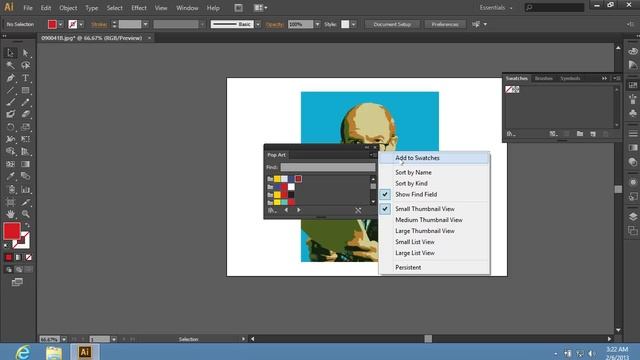Click the Document Setup button
Image resolution: width=640 pixels, height=360 pixels.
coord(392,24)
